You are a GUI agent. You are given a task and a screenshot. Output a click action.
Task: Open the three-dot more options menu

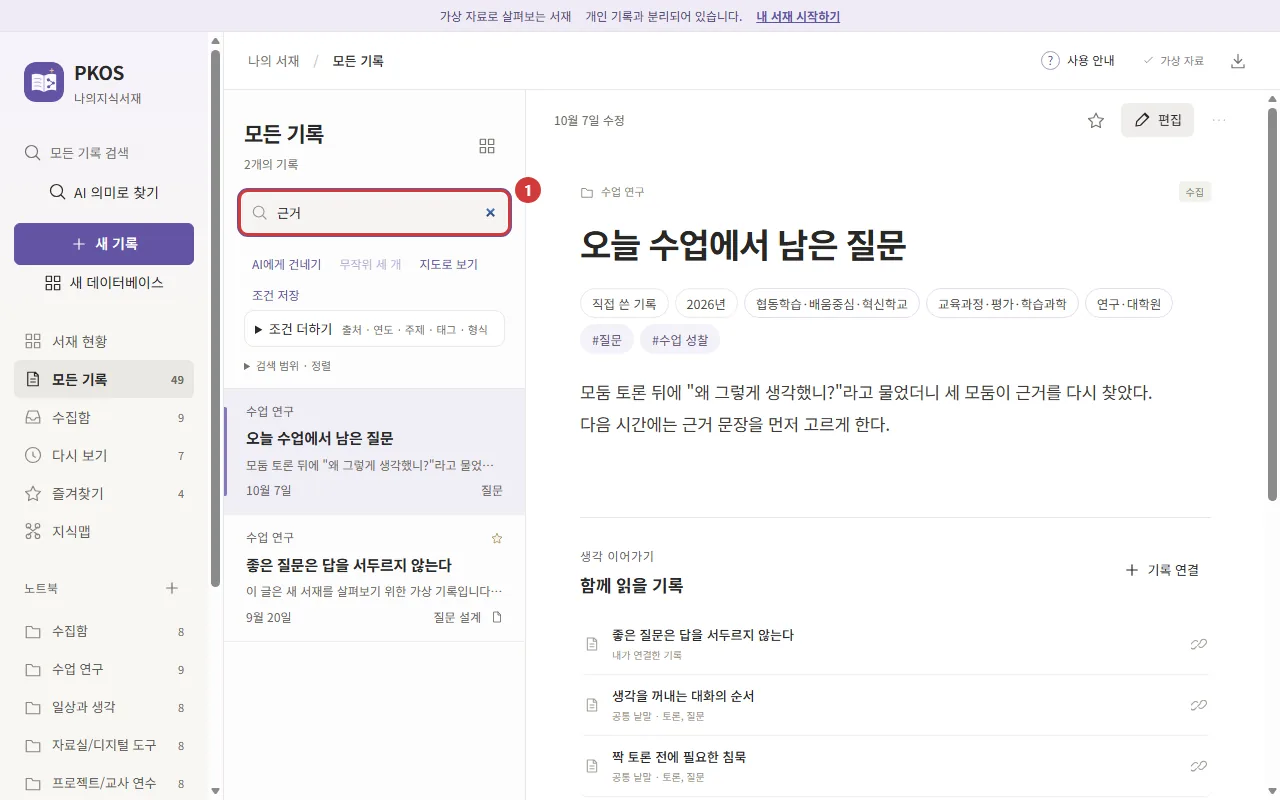click(1219, 120)
